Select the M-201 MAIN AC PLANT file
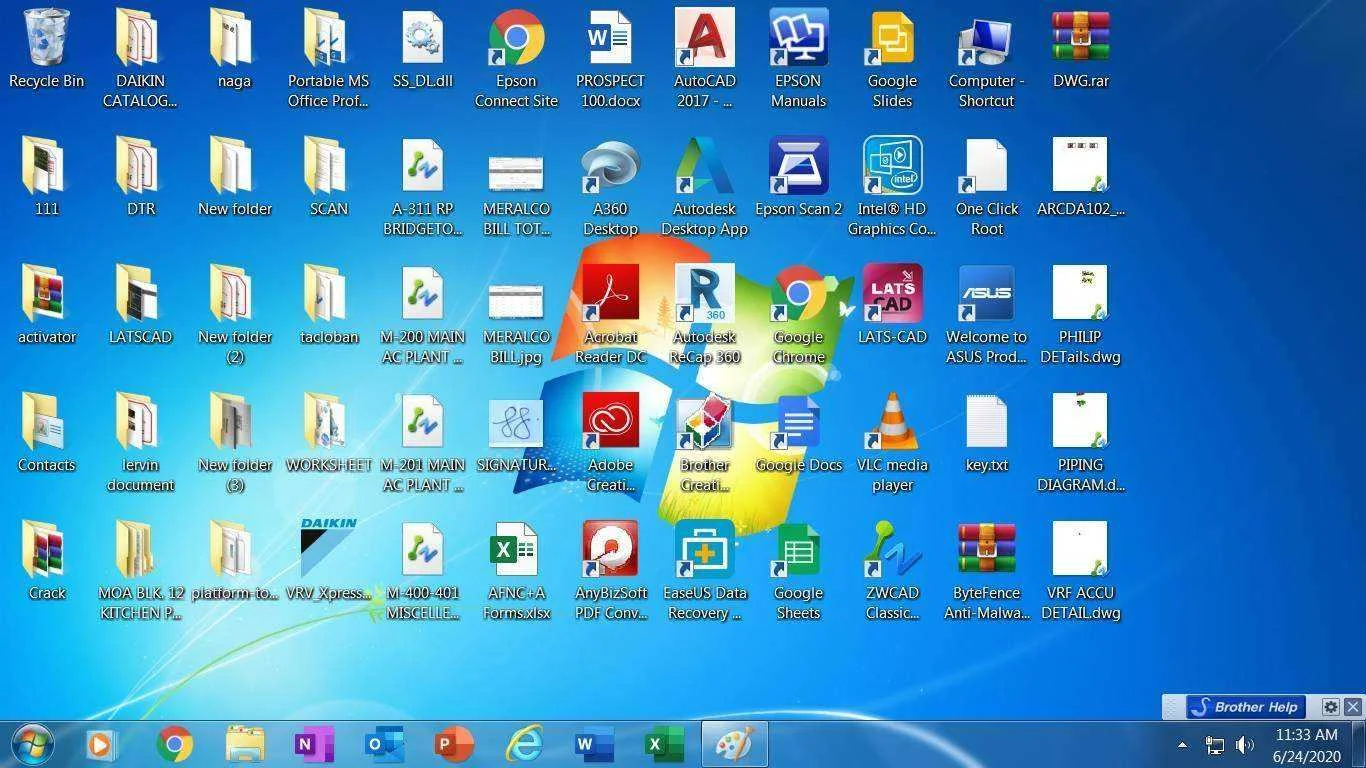This screenshot has width=1366, height=768. (422, 442)
